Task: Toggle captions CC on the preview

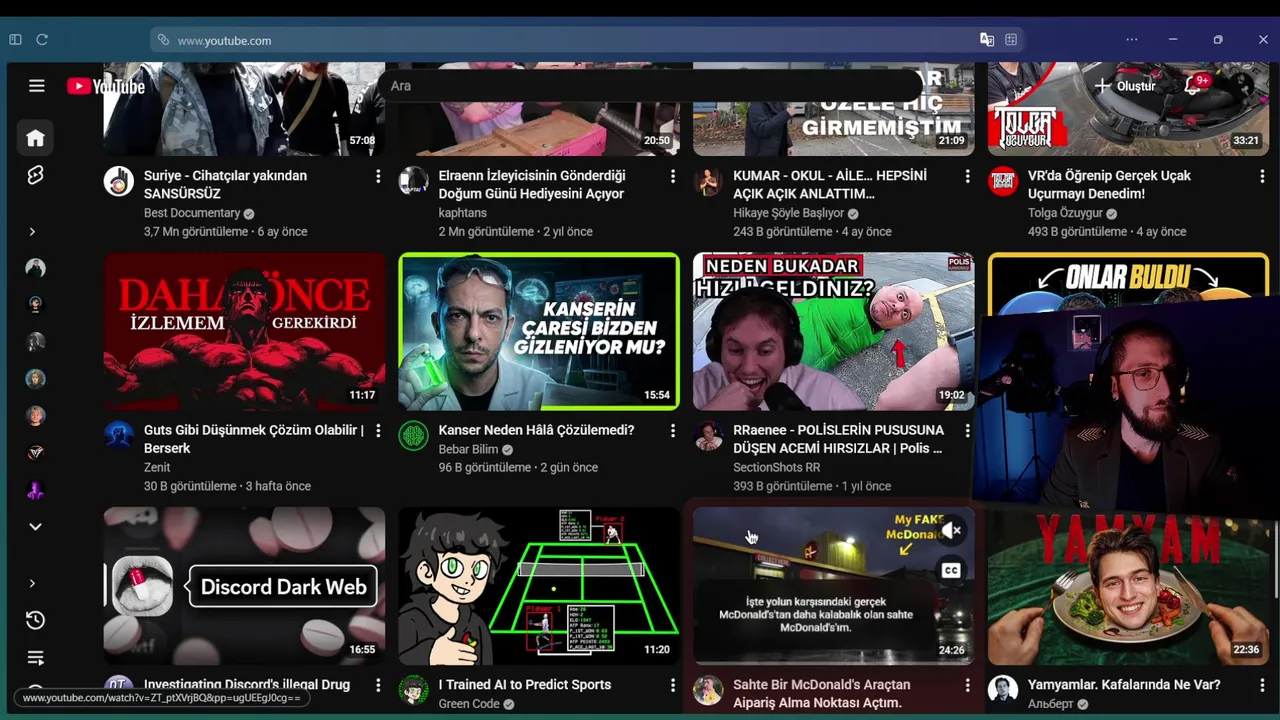Action: [951, 570]
